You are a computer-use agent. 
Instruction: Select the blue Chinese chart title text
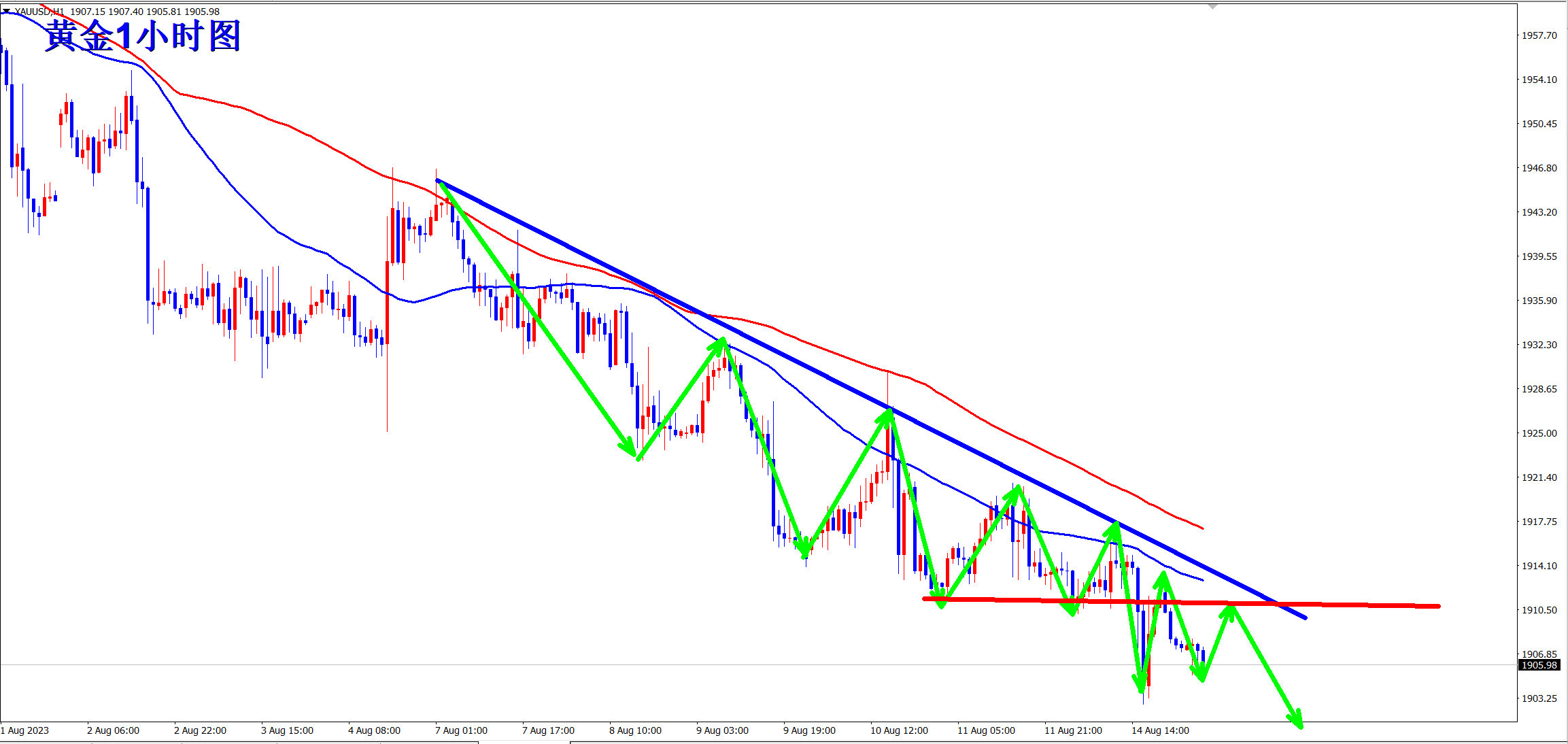click(143, 35)
